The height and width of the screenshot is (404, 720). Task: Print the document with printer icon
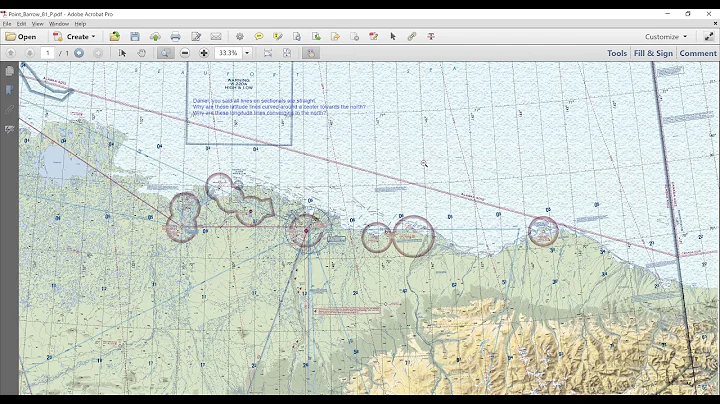(x=175, y=37)
